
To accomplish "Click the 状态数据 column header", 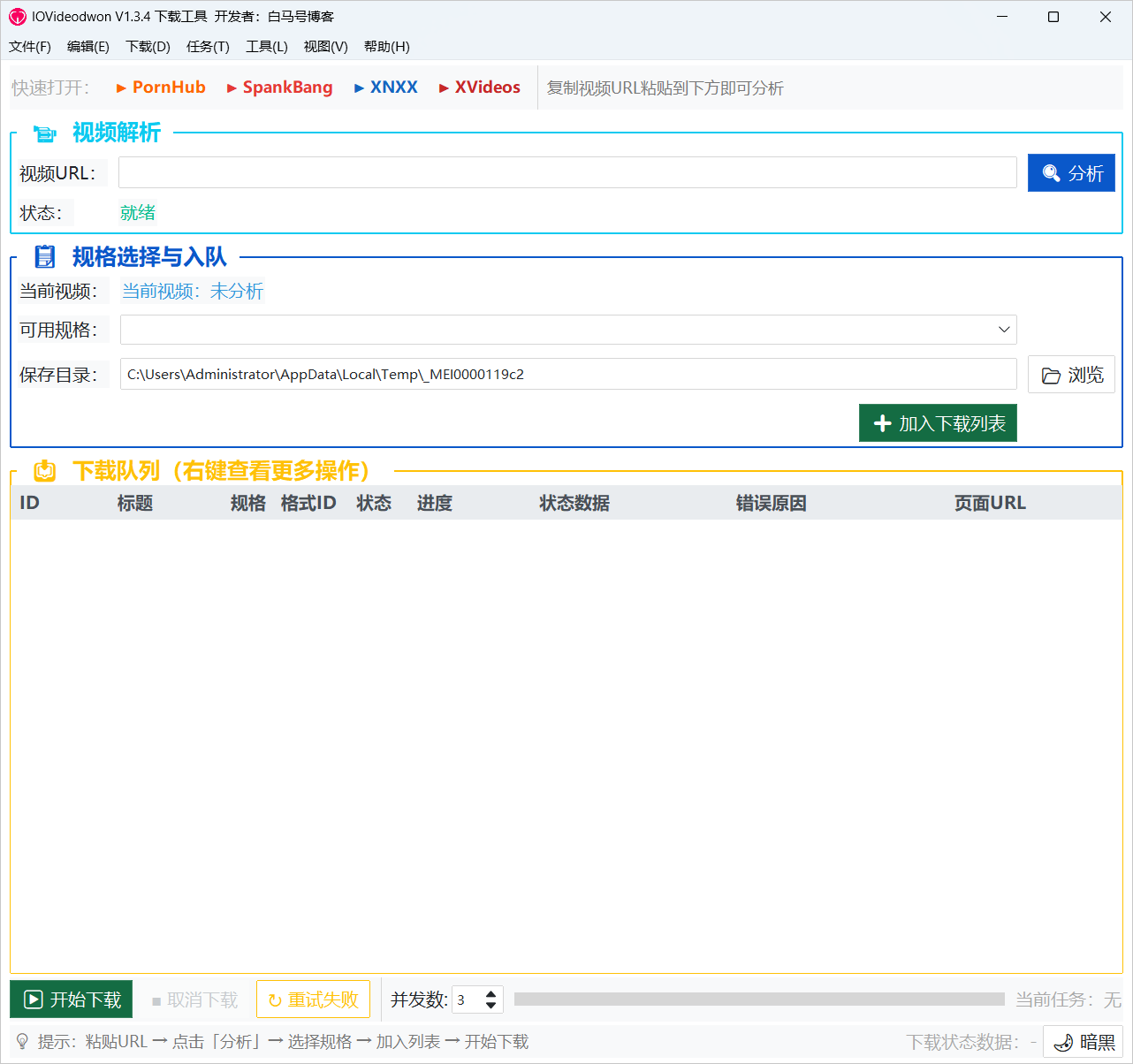I will (x=574, y=503).
